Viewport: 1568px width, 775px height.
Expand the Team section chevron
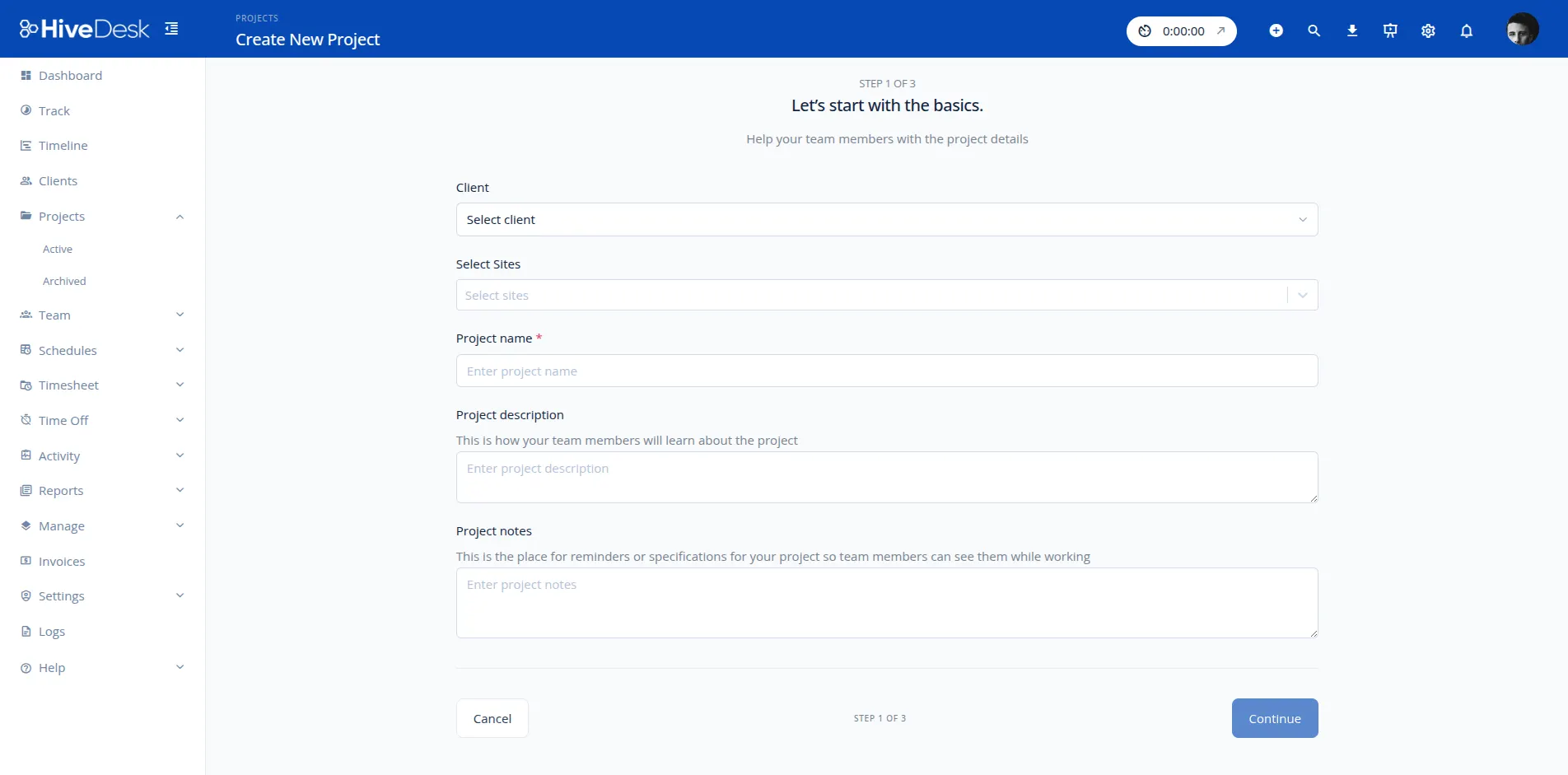click(180, 315)
